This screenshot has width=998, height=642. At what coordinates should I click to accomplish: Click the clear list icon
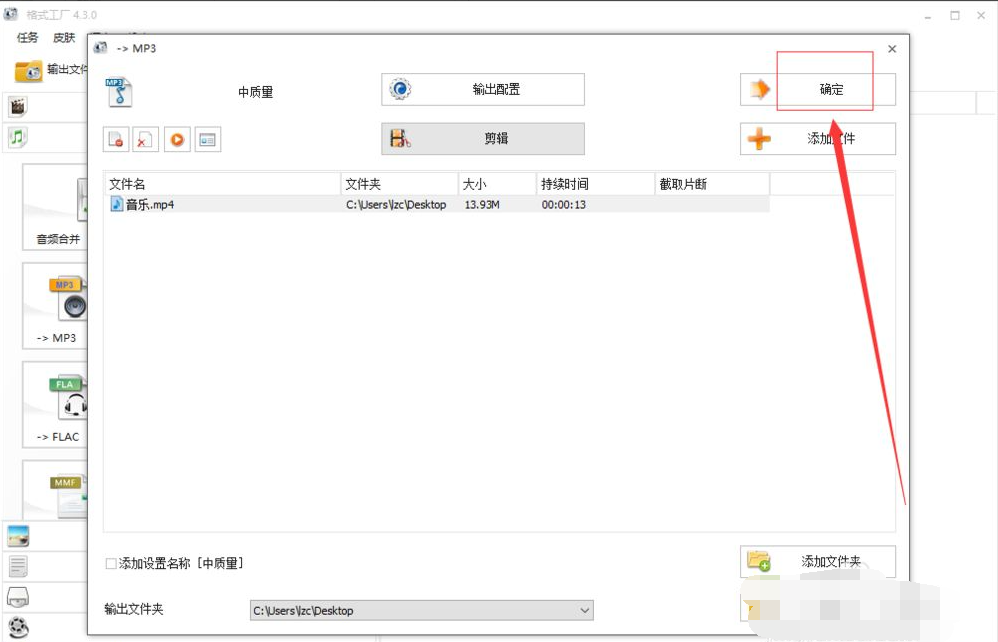145,139
